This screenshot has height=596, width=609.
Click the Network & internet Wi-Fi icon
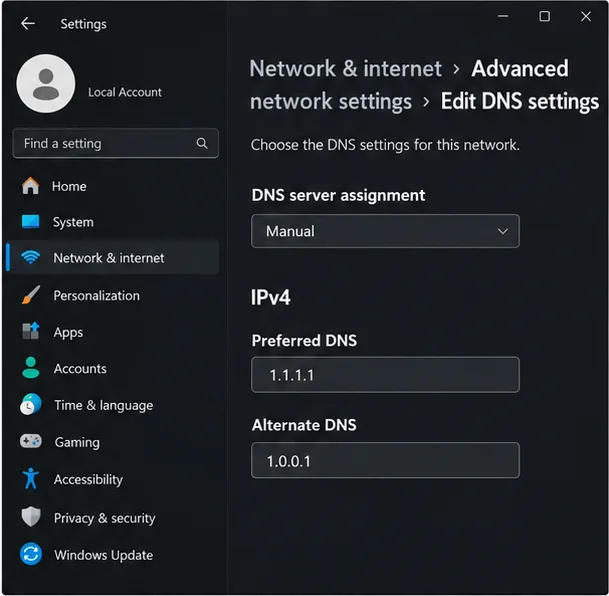click(30, 257)
